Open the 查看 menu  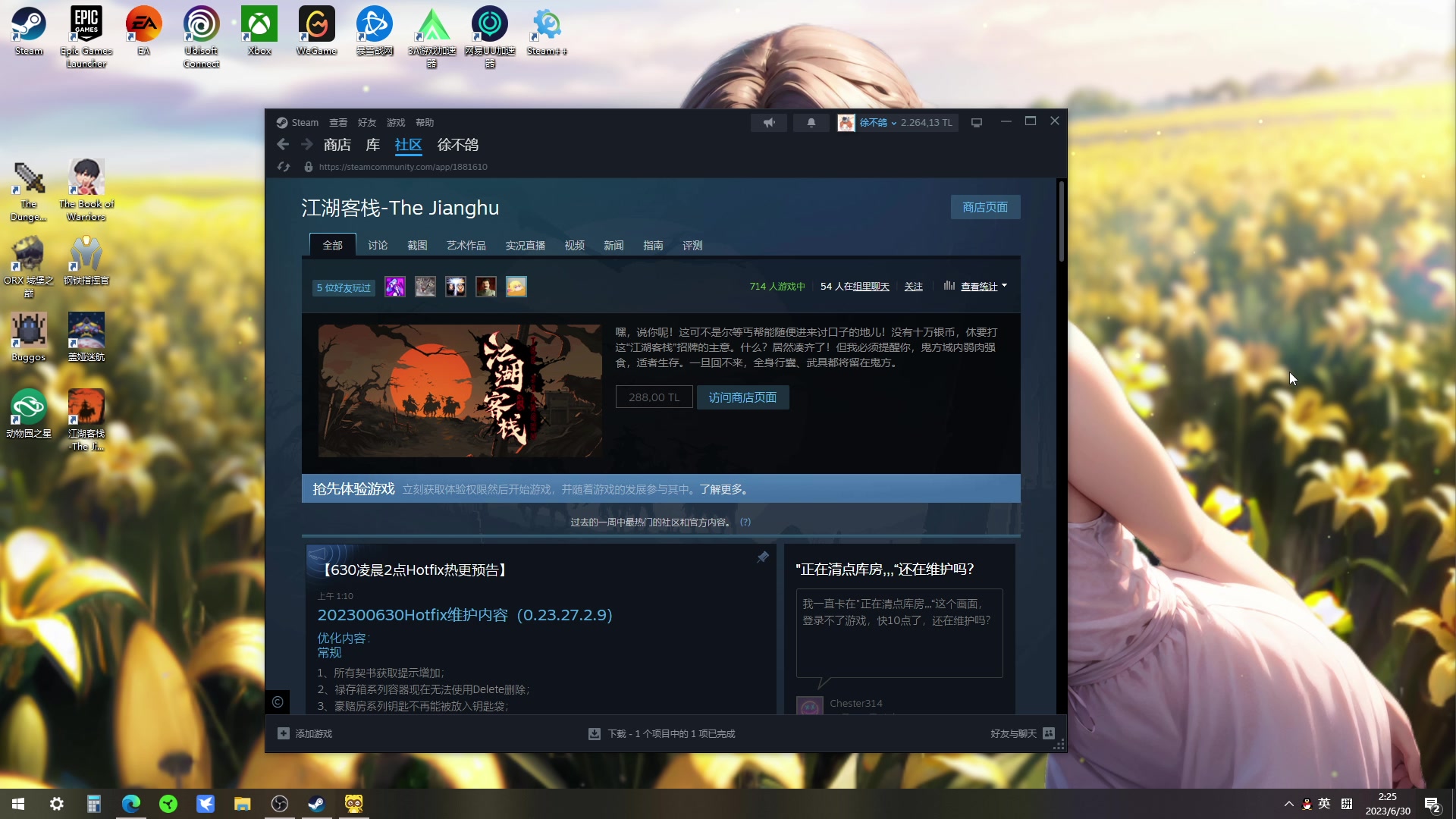[x=338, y=122]
